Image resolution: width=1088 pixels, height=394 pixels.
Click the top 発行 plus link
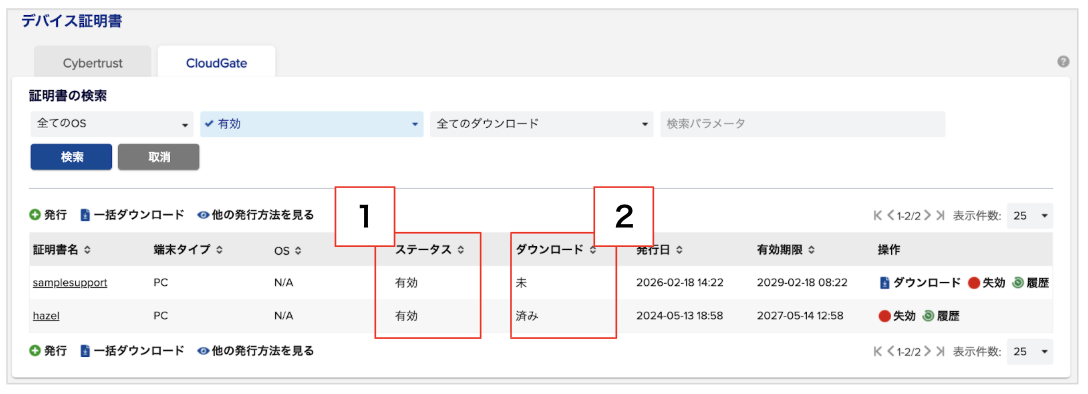coord(49,215)
